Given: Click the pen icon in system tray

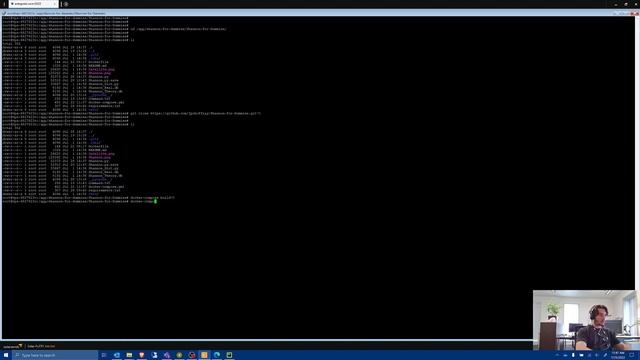Looking at the screenshot, I should [605, 355].
